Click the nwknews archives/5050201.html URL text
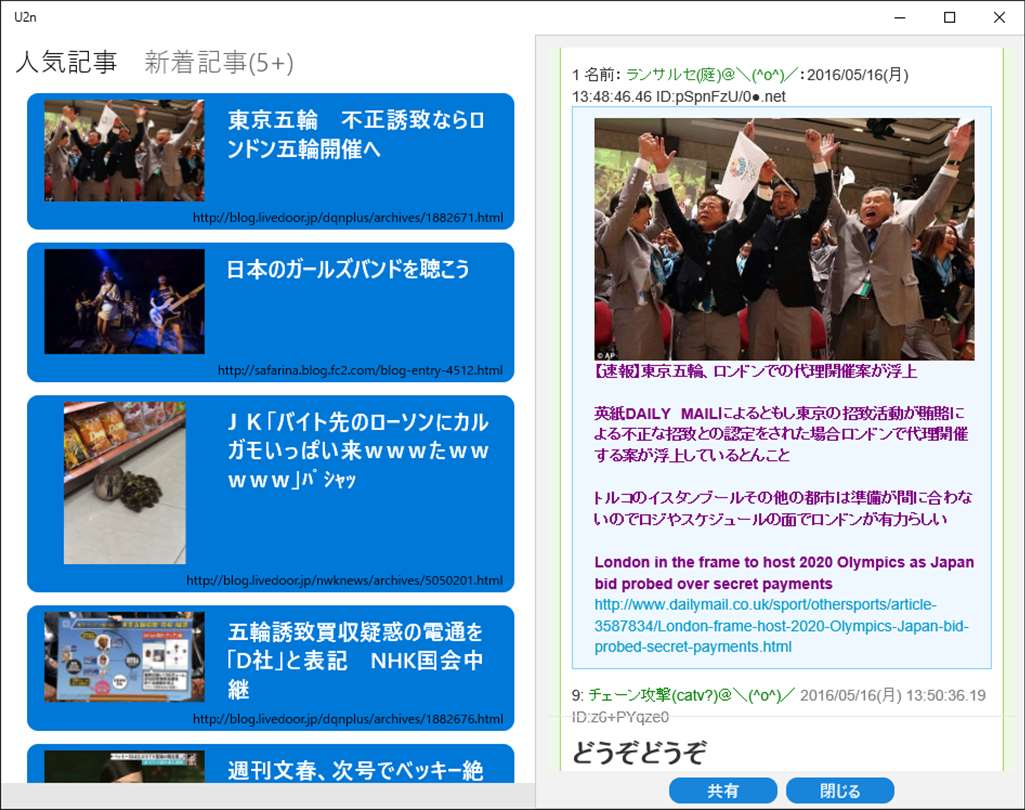The width and height of the screenshot is (1025, 810). point(344,581)
